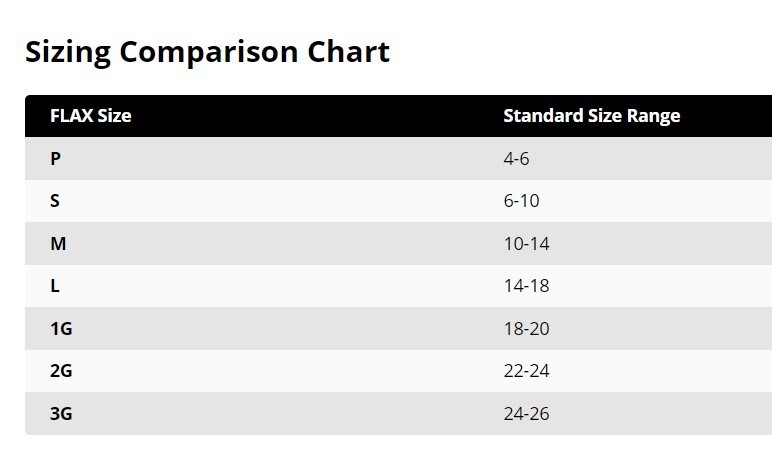Click the '10-14' standard size value
772x467 pixels.
(x=526, y=244)
